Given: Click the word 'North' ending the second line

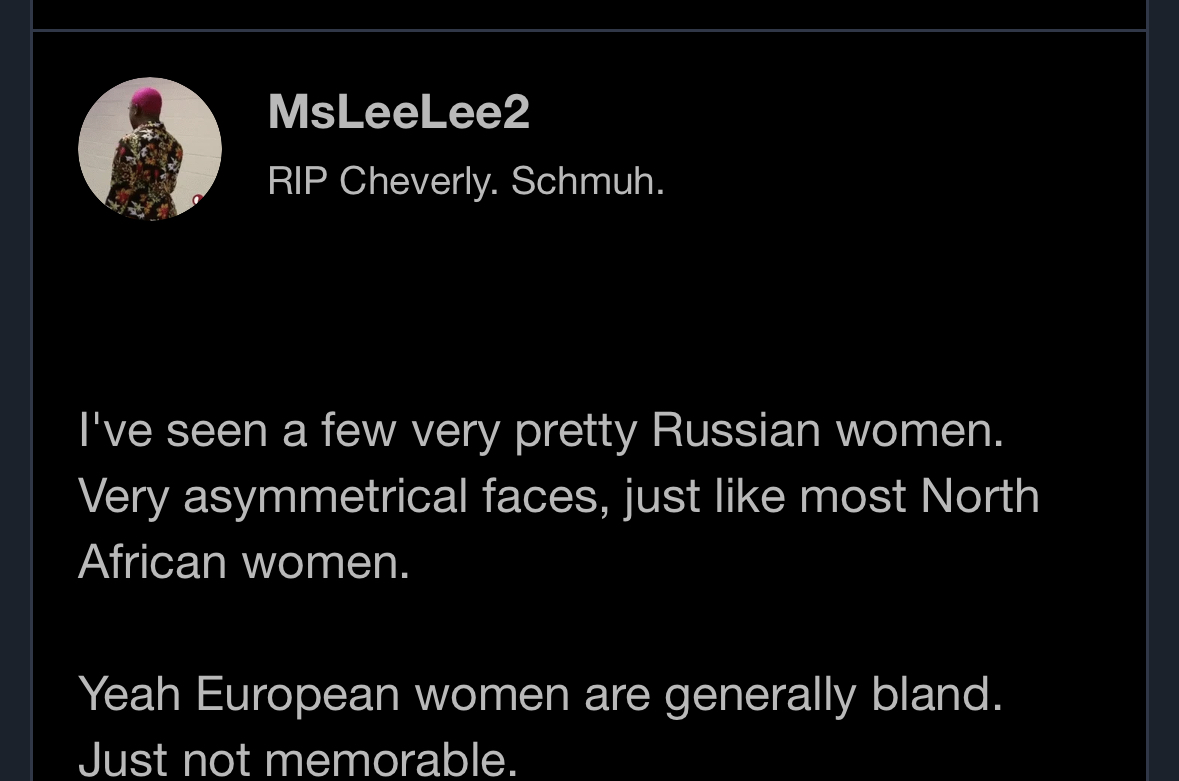Looking at the screenshot, I should 980,496.
